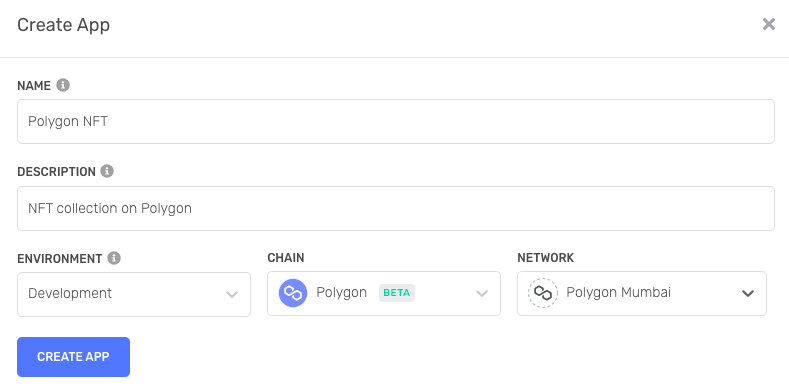Expand the Chain dropdown chevron

pos(482,293)
